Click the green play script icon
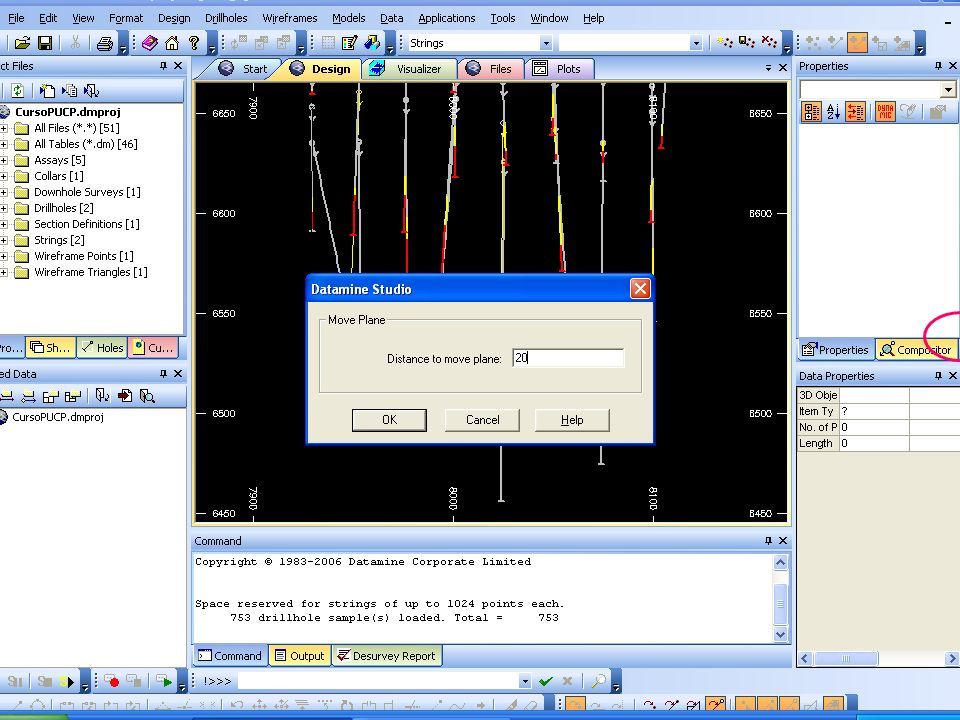Screen dimensions: 960x720 coord(164,681)
